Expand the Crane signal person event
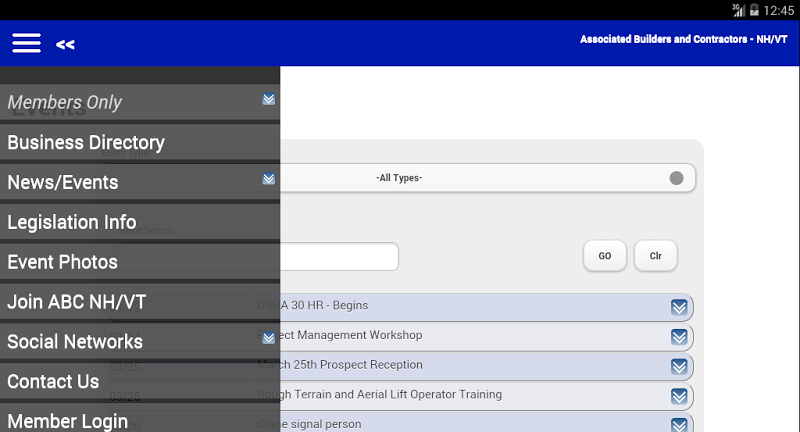 (679, 425)
